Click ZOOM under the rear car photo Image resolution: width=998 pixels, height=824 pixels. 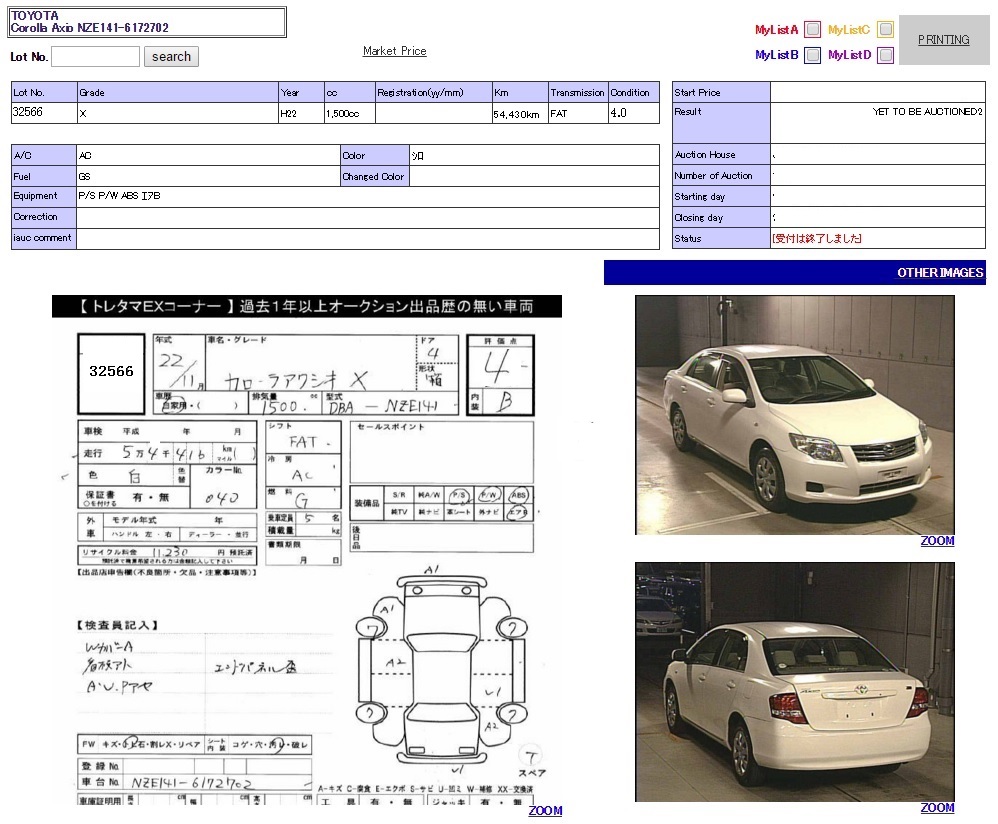point(937,808)
